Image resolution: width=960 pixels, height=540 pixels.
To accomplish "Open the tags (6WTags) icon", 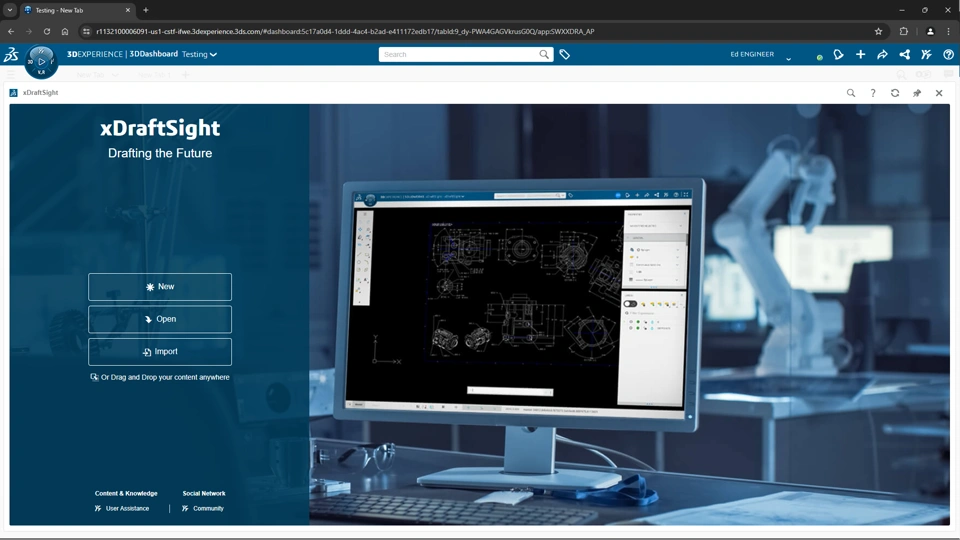I will 564,54.
